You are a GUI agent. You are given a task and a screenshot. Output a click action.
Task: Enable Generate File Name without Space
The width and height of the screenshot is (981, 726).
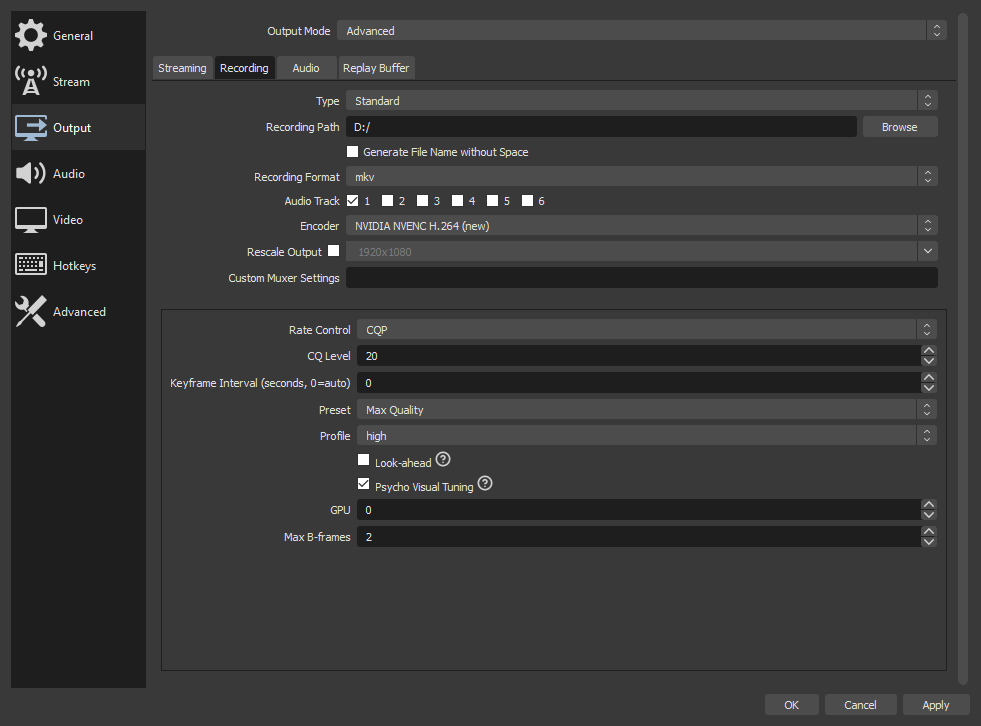tap(353, 151)
